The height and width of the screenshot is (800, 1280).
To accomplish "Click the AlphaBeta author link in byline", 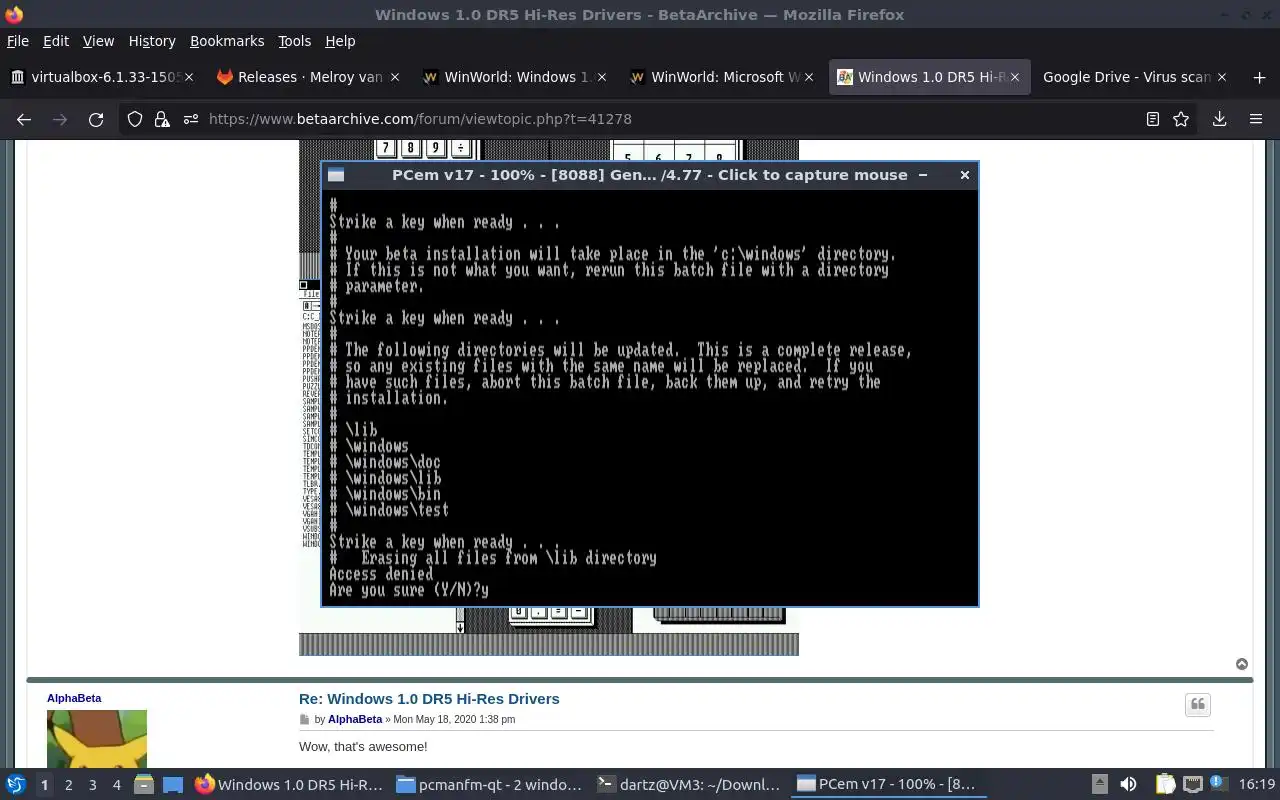I will tap(355, 720).
